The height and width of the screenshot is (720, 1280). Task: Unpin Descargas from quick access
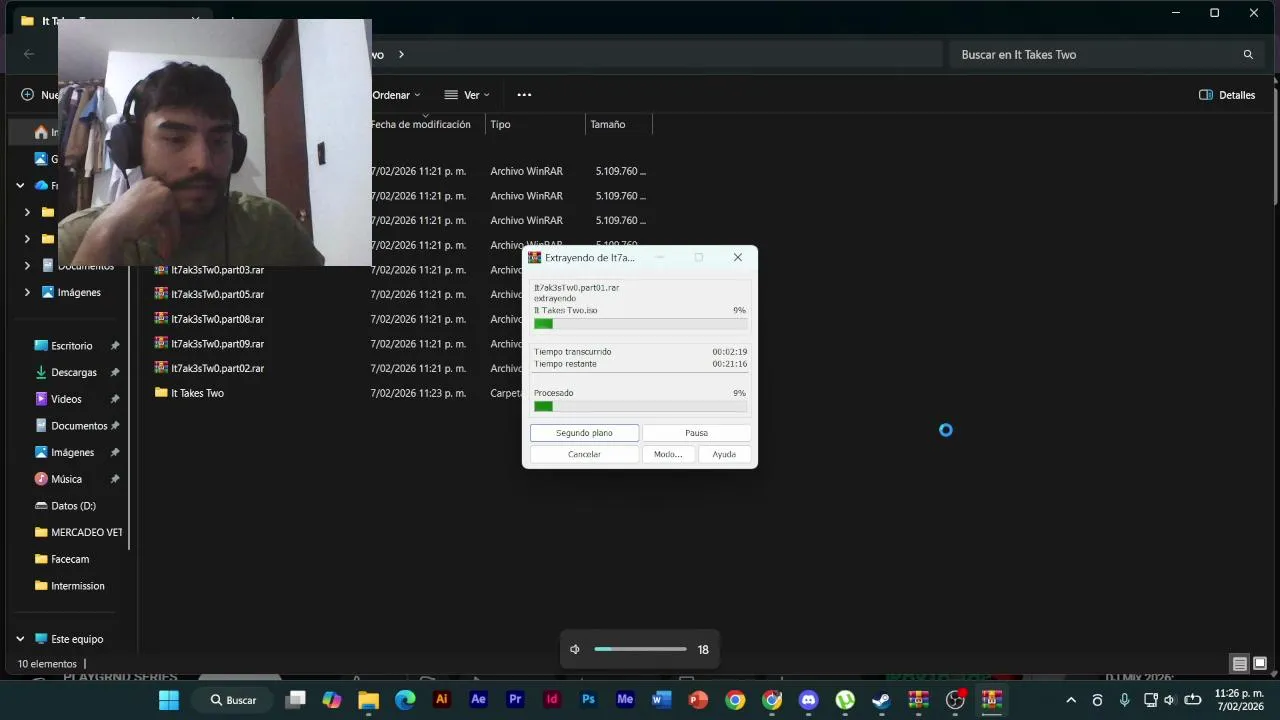click(x=115, y=372)
